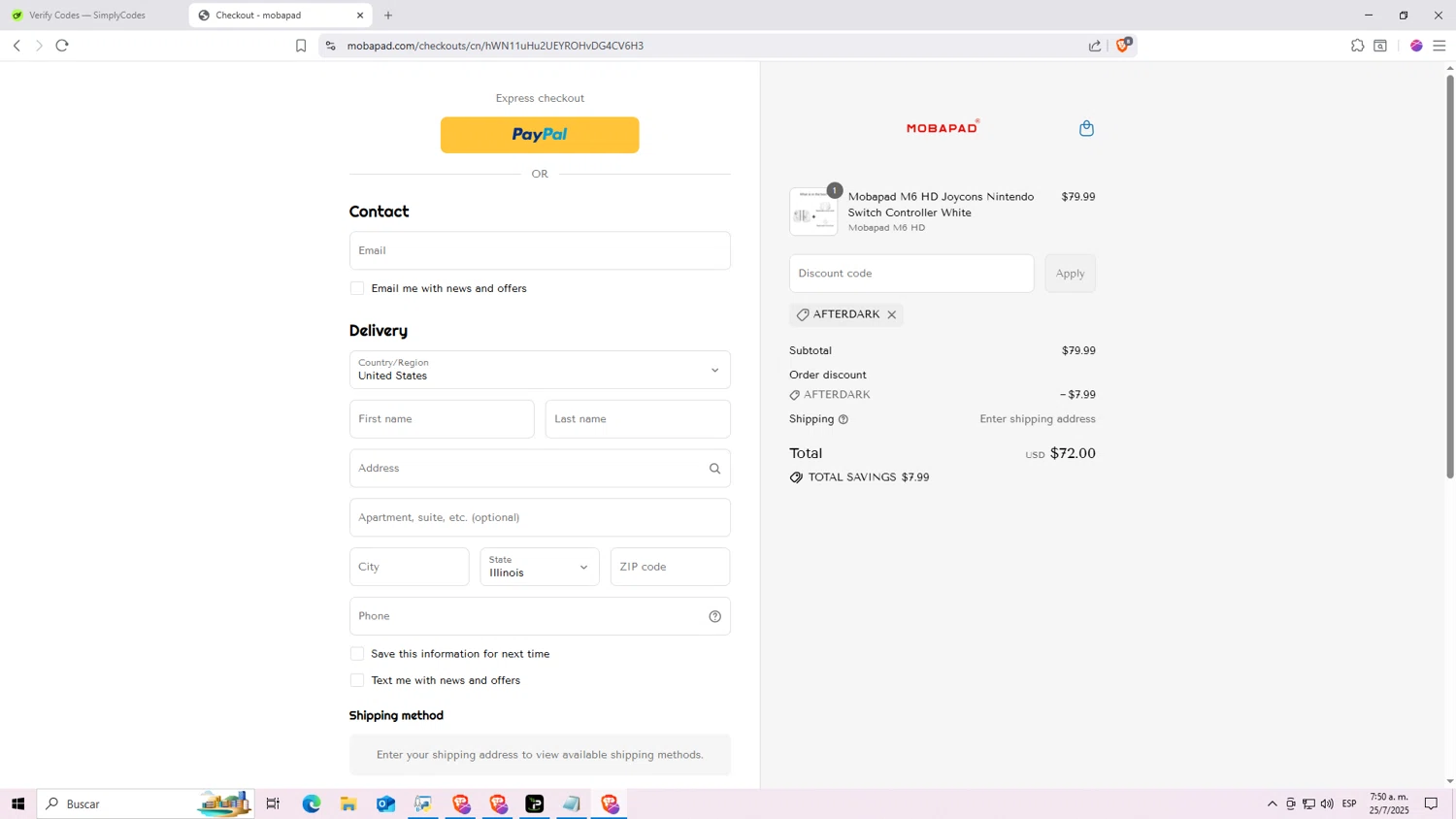Open Brave wallet icon in toolbar
This screenshot has height=819, width=1456.
point(1380,46)
